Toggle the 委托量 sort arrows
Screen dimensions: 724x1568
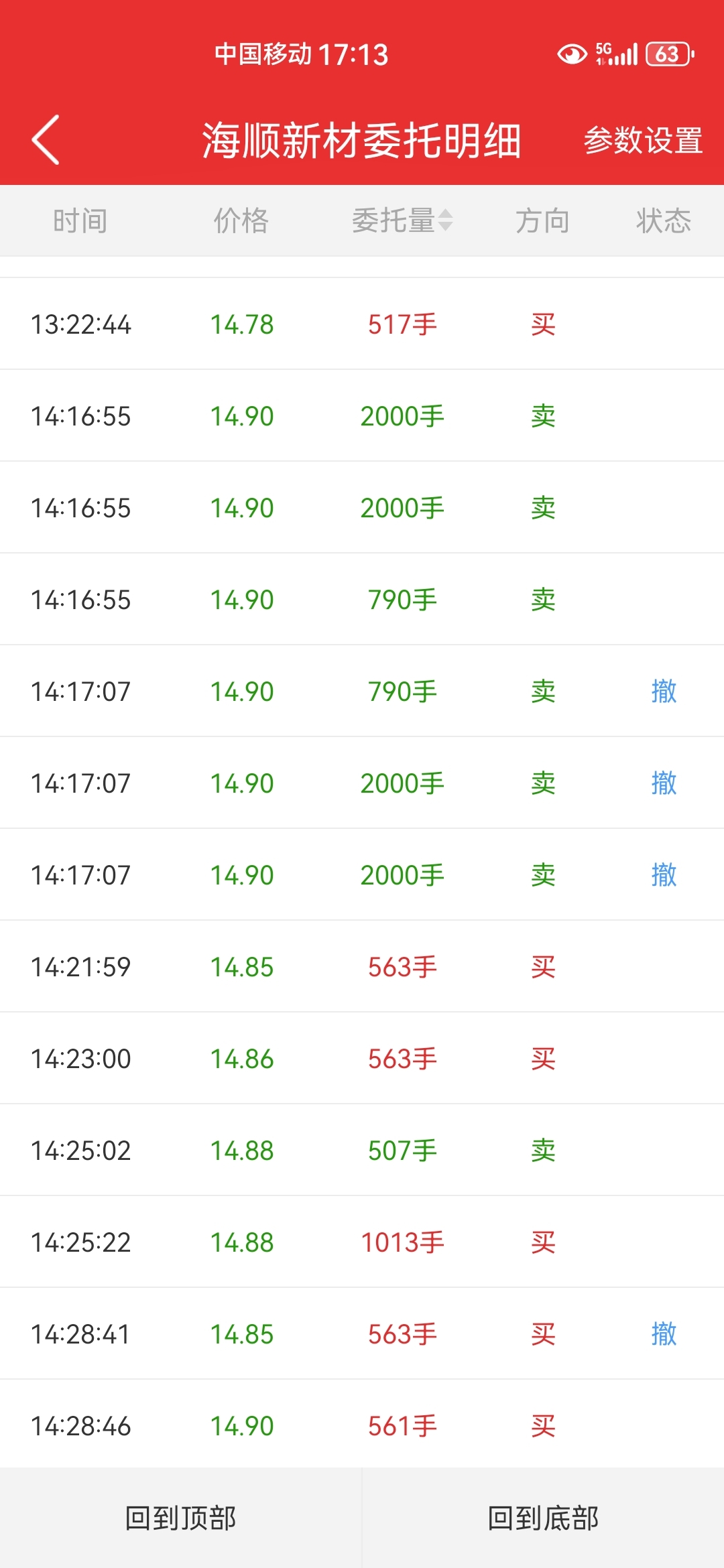pos(446,220)
